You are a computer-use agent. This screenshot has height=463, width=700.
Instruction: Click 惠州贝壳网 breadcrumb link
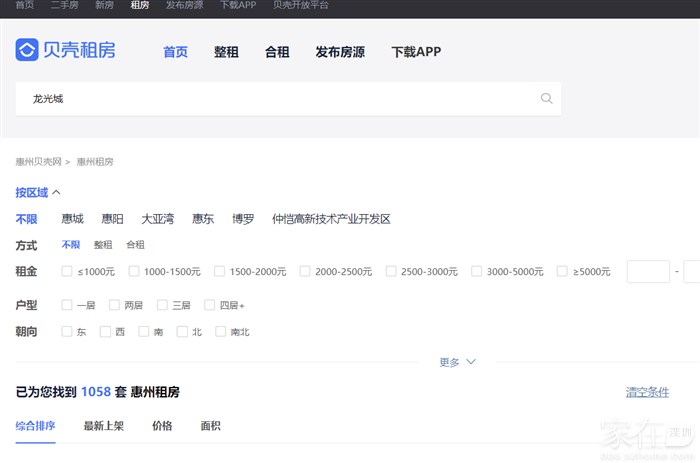pos(38,161)
